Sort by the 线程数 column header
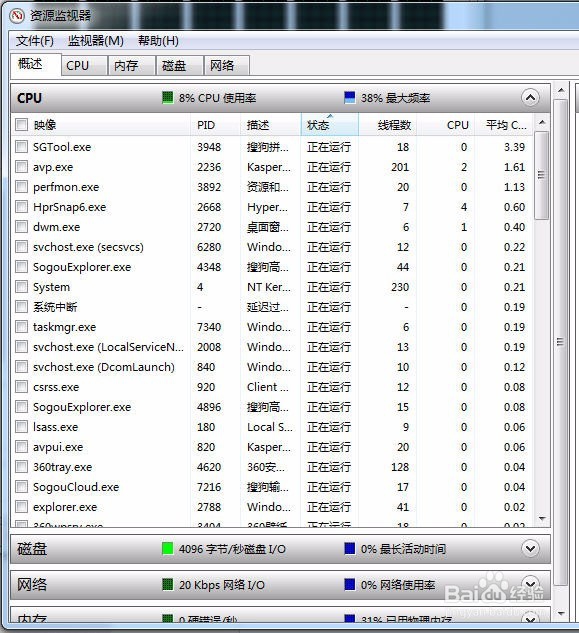This screenshot has height=633, width=579. pos(388,125)
